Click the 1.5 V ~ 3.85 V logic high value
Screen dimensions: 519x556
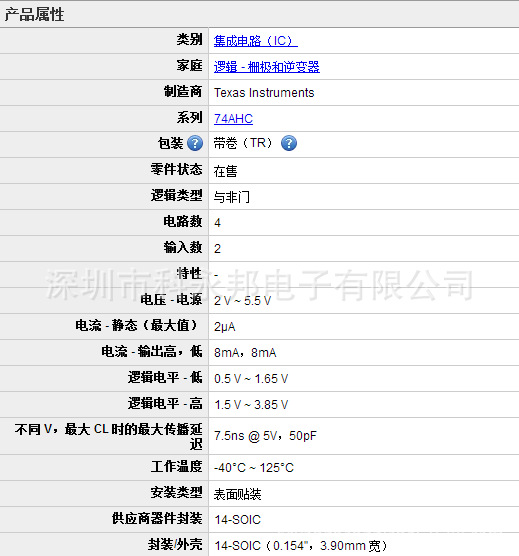251,405
